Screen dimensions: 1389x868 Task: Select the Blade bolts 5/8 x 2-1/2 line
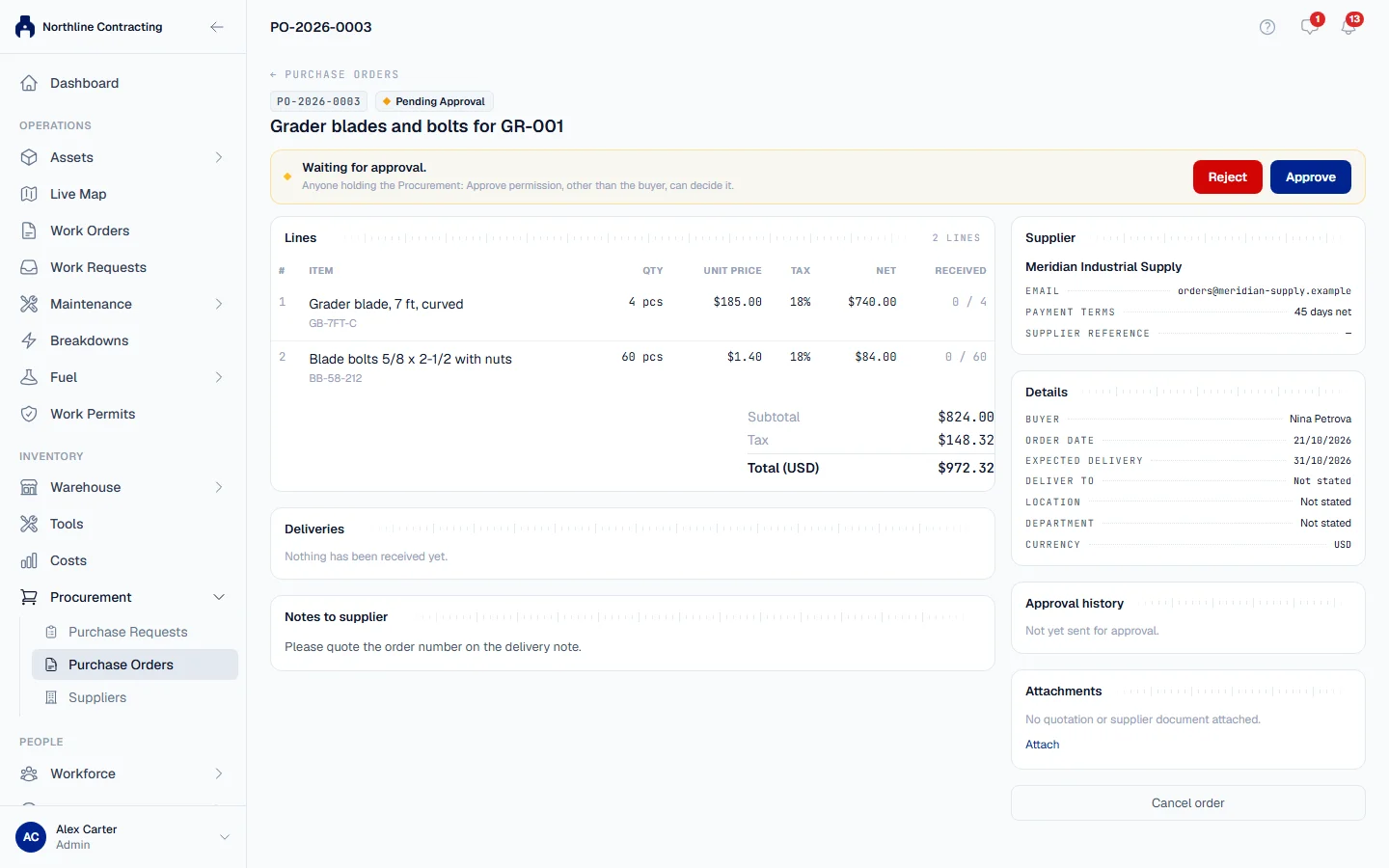pyautogui.click(x=633, y=367)
